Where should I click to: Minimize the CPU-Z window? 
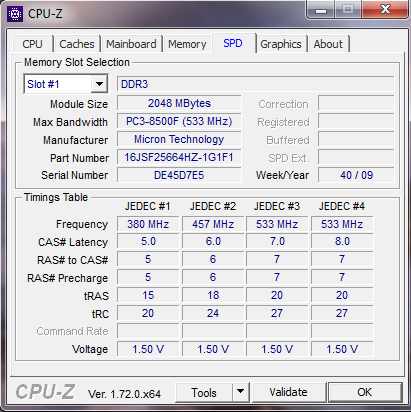tap(321, 10)
